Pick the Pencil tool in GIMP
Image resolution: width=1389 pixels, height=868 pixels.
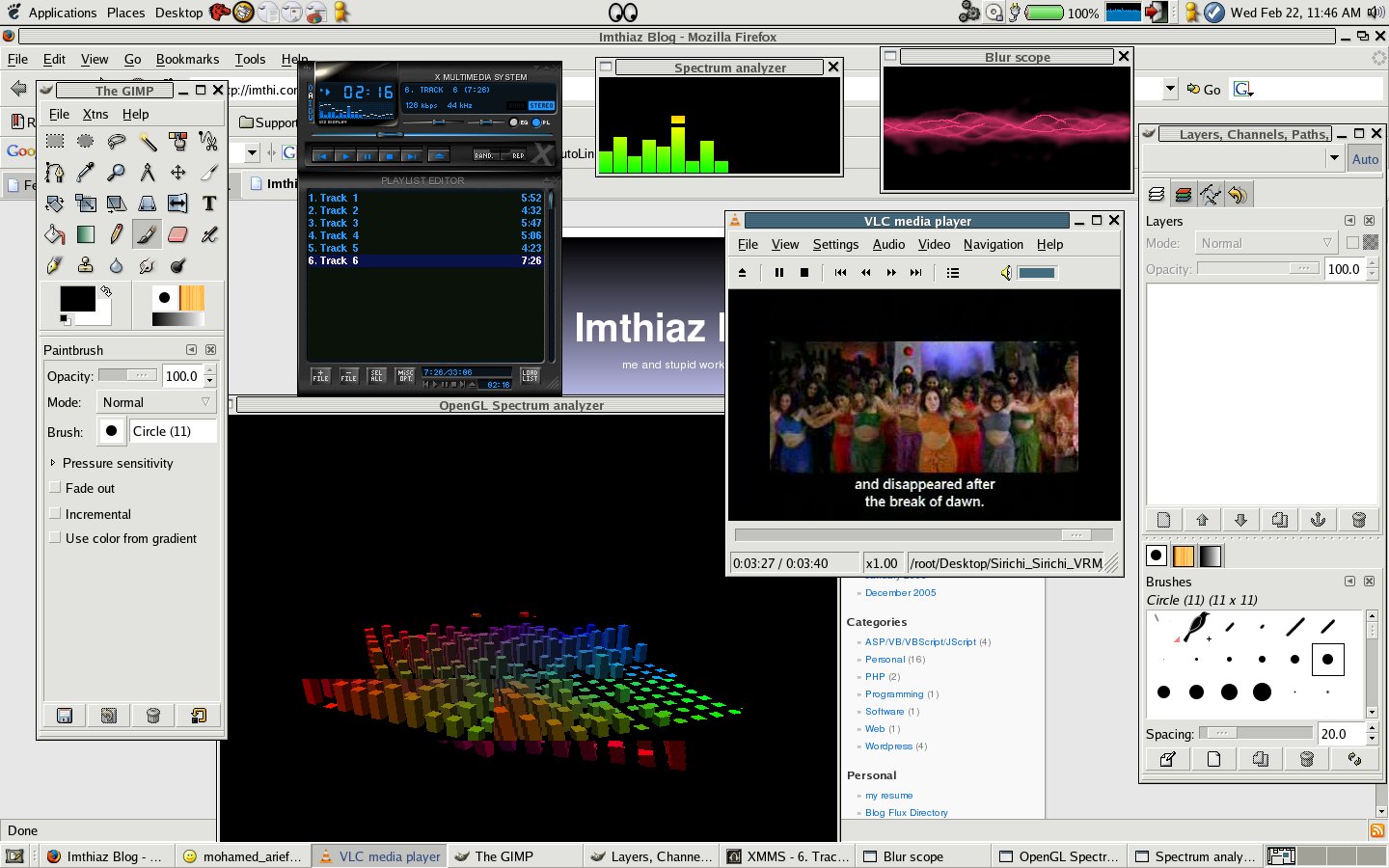pos(117,234)
